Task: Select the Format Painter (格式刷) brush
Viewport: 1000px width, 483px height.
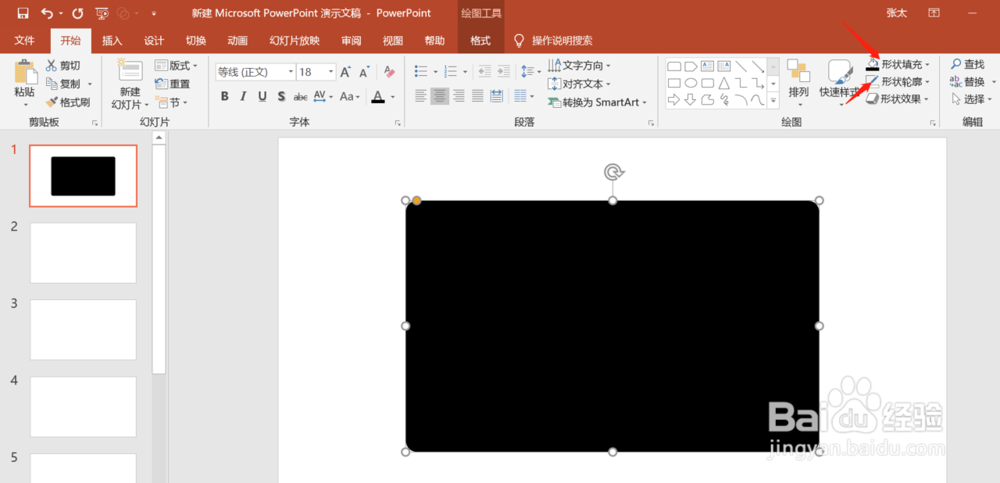Action: coord(68,102)
